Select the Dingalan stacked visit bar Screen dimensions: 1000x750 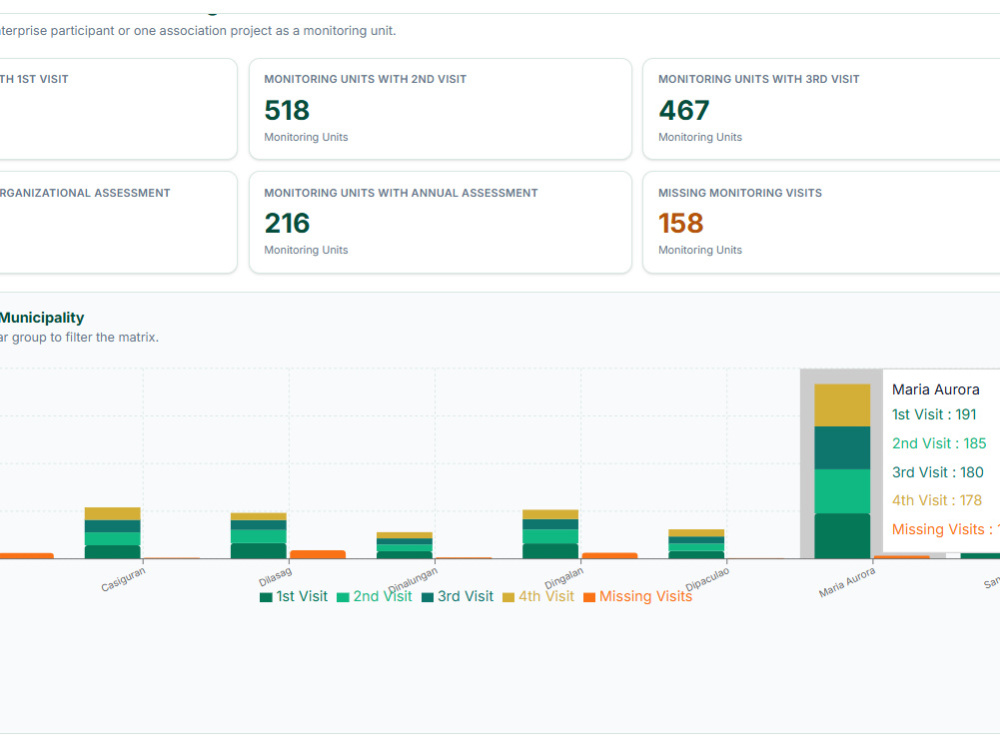(x=550, y=534)
